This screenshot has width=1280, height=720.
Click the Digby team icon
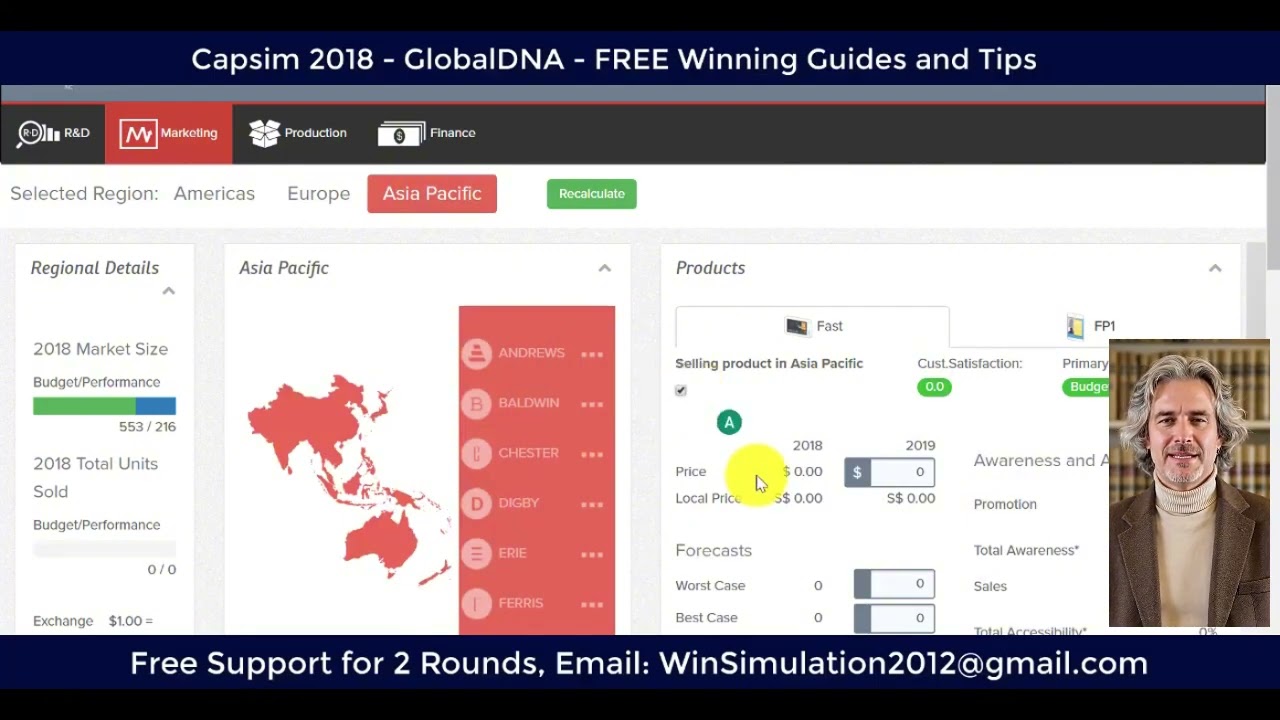click(x=477, y=503)
